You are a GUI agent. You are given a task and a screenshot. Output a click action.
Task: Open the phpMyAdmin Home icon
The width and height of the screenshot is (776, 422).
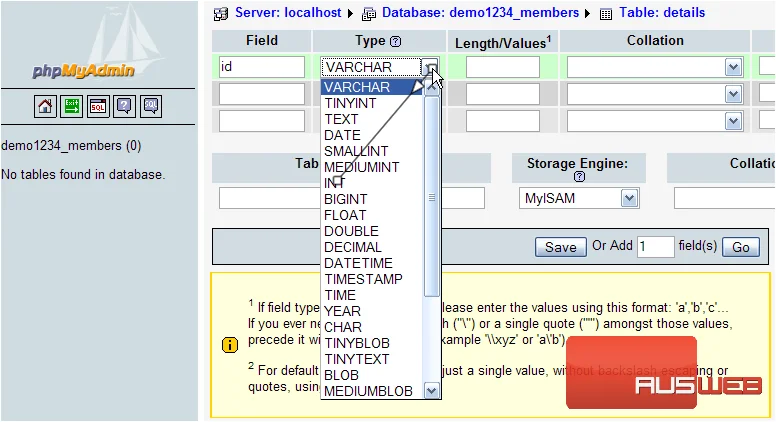(45, 106)
